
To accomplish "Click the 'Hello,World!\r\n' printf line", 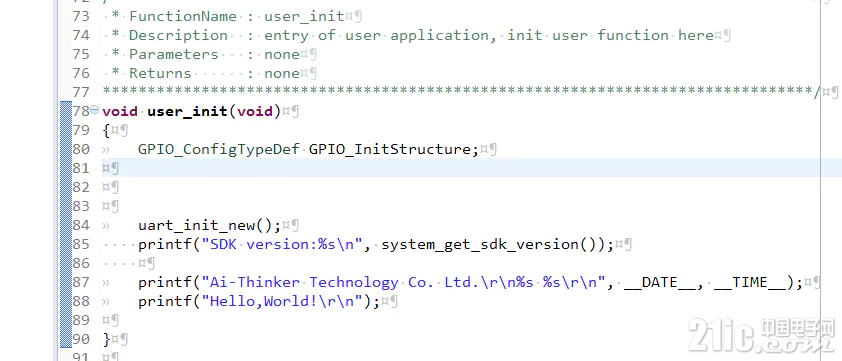I will tap(259, 301).
